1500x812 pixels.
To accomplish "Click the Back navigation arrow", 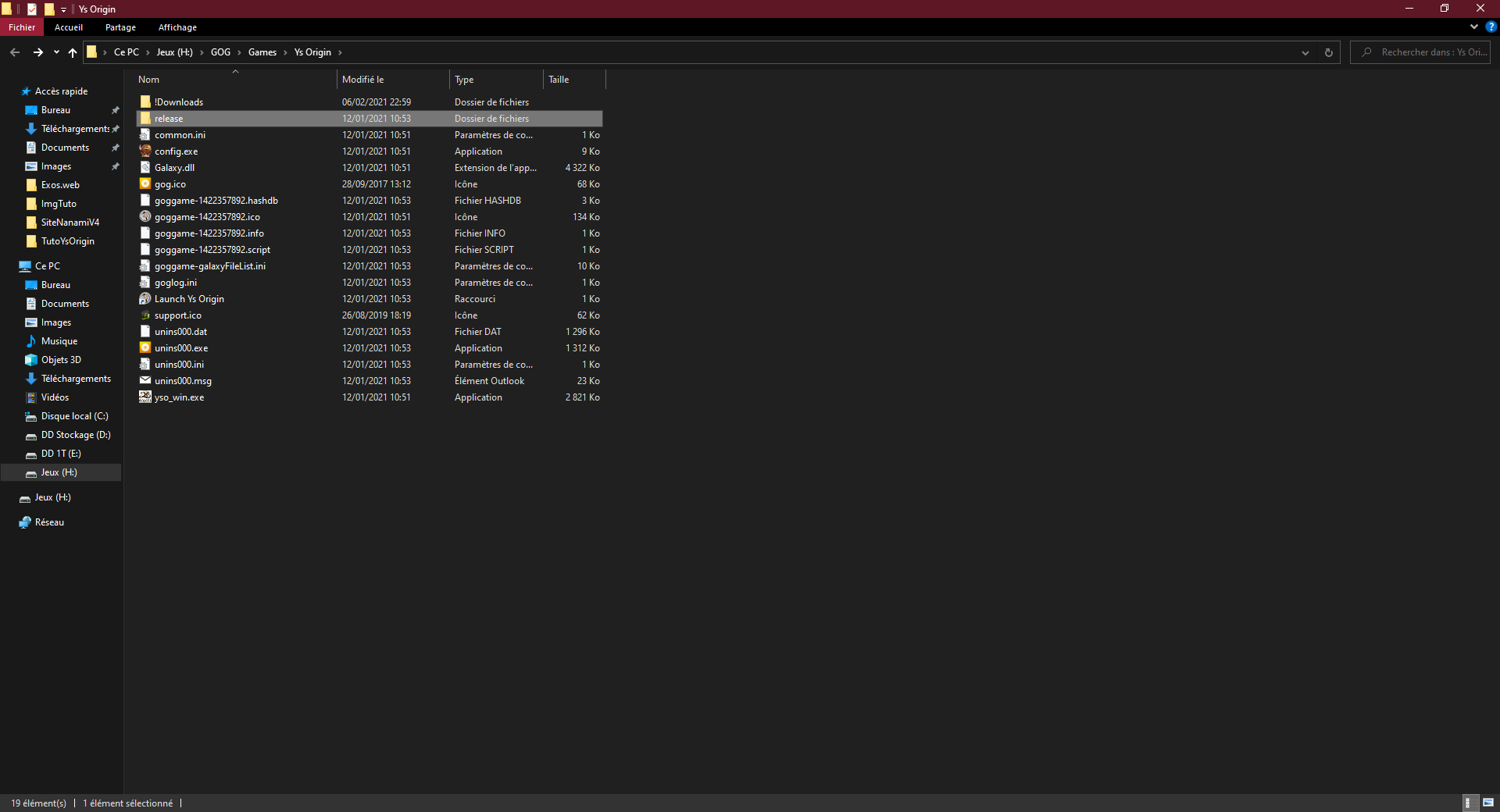I will [15, 52].
